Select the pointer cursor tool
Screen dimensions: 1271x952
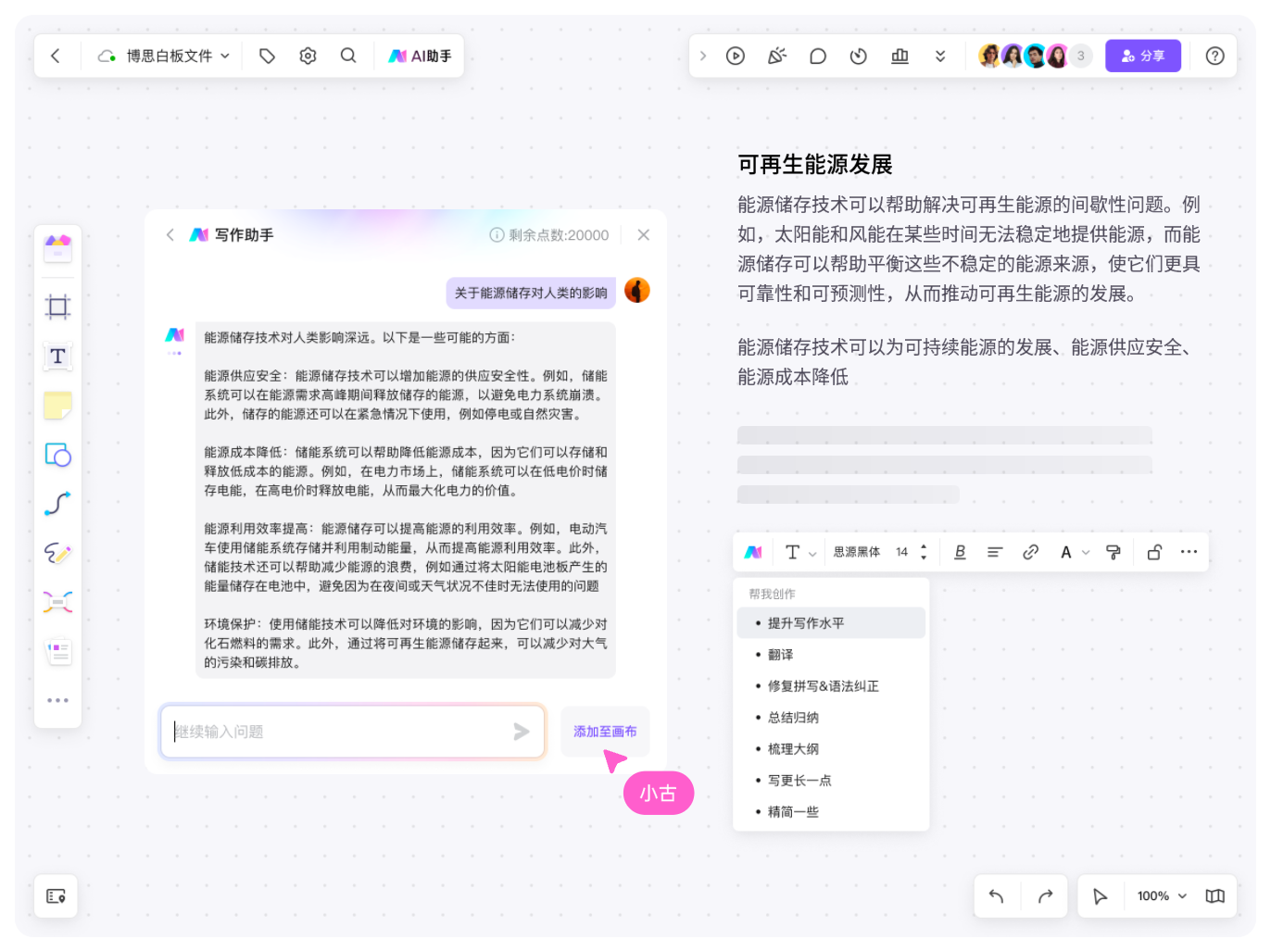(x=1100, y=896)
